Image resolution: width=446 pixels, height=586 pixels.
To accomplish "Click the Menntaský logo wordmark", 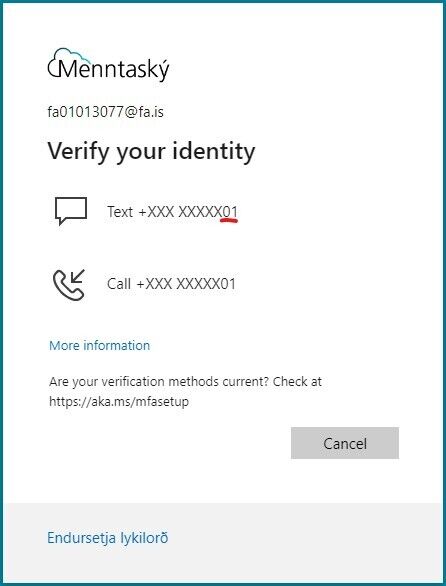I will click(114, 70).
